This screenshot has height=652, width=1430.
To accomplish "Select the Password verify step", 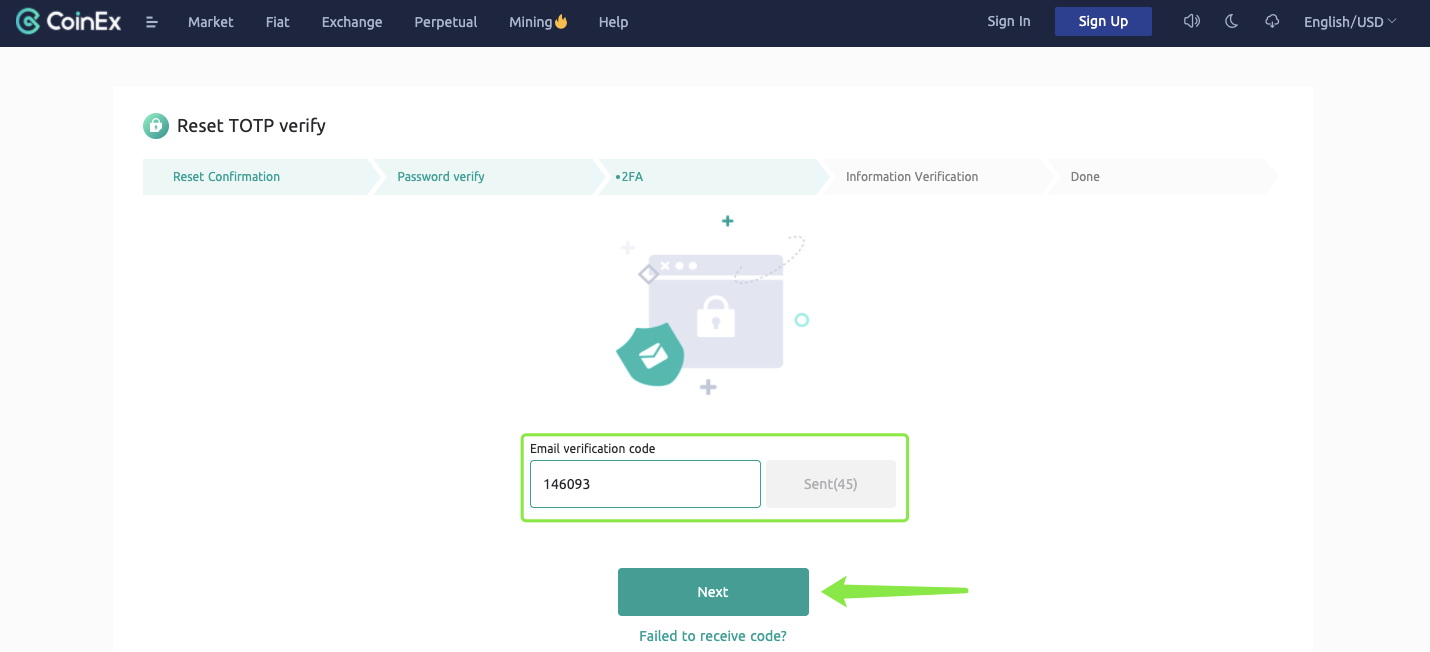I will [441, 177].
